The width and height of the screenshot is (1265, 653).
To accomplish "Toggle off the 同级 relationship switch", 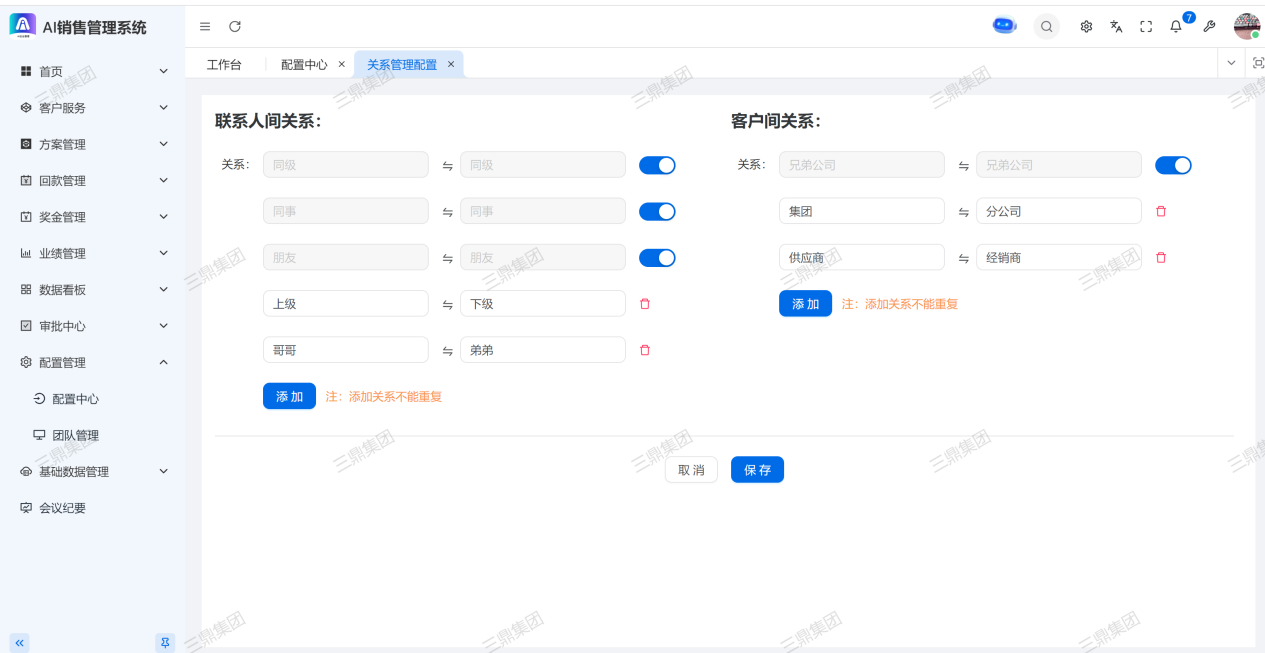I will [657, 165].
